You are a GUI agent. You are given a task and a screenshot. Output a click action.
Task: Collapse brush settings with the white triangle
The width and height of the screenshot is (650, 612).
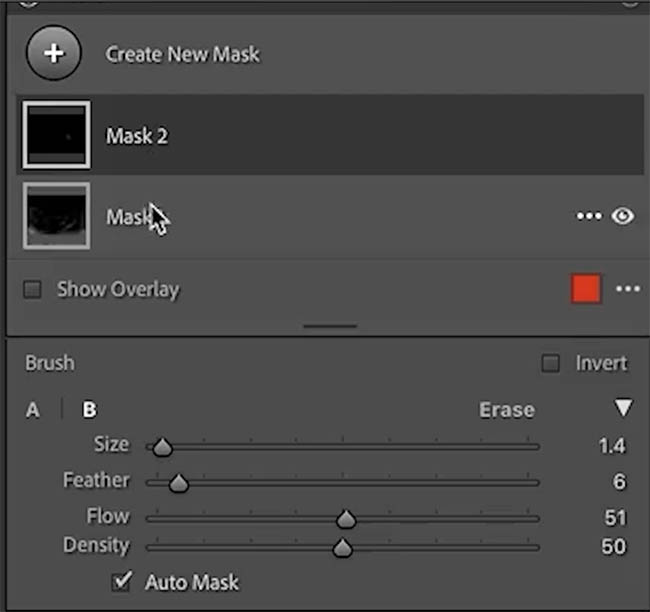click(x=623, y=408)
